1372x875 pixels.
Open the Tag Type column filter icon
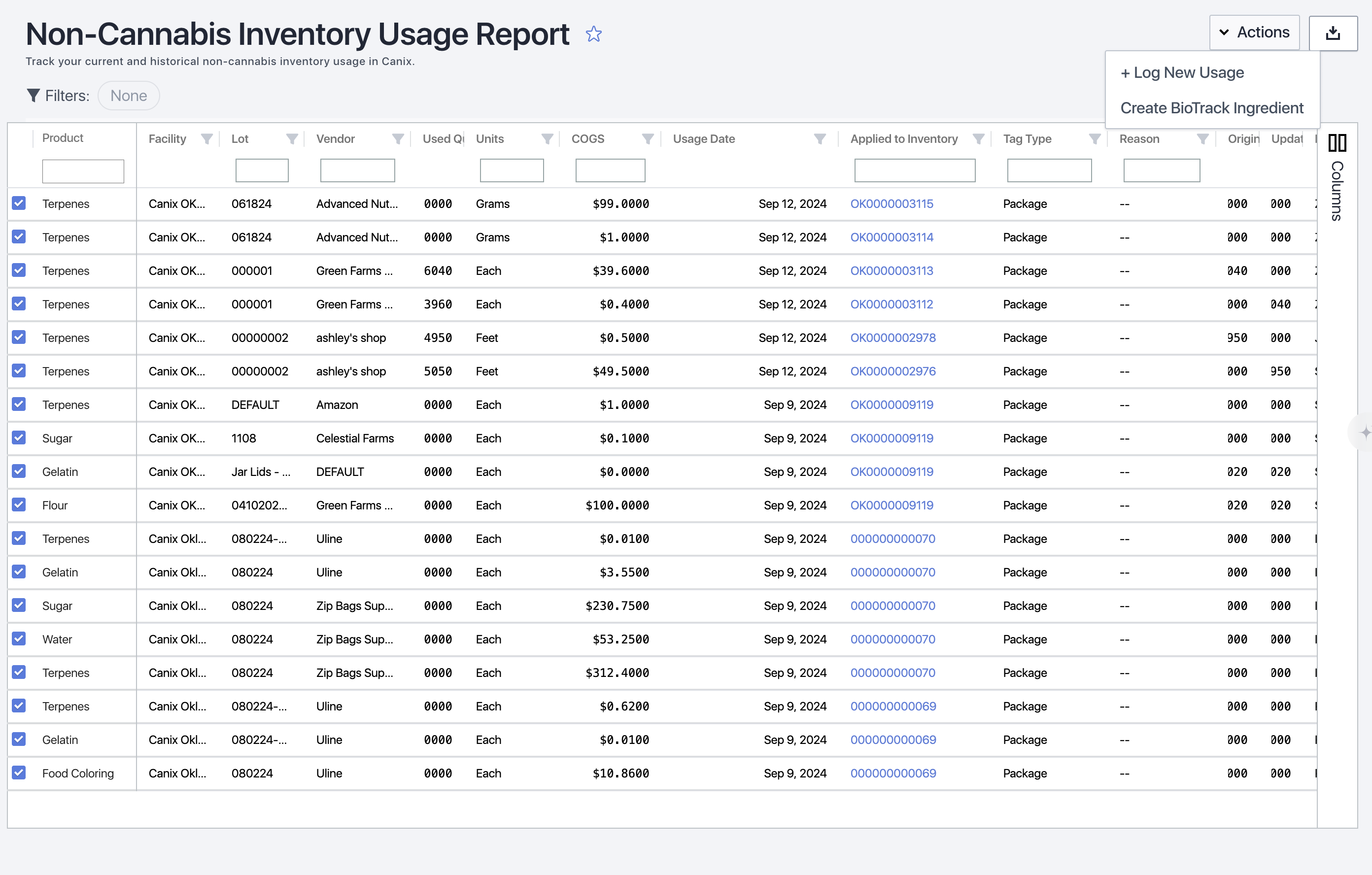point(1095,139)
